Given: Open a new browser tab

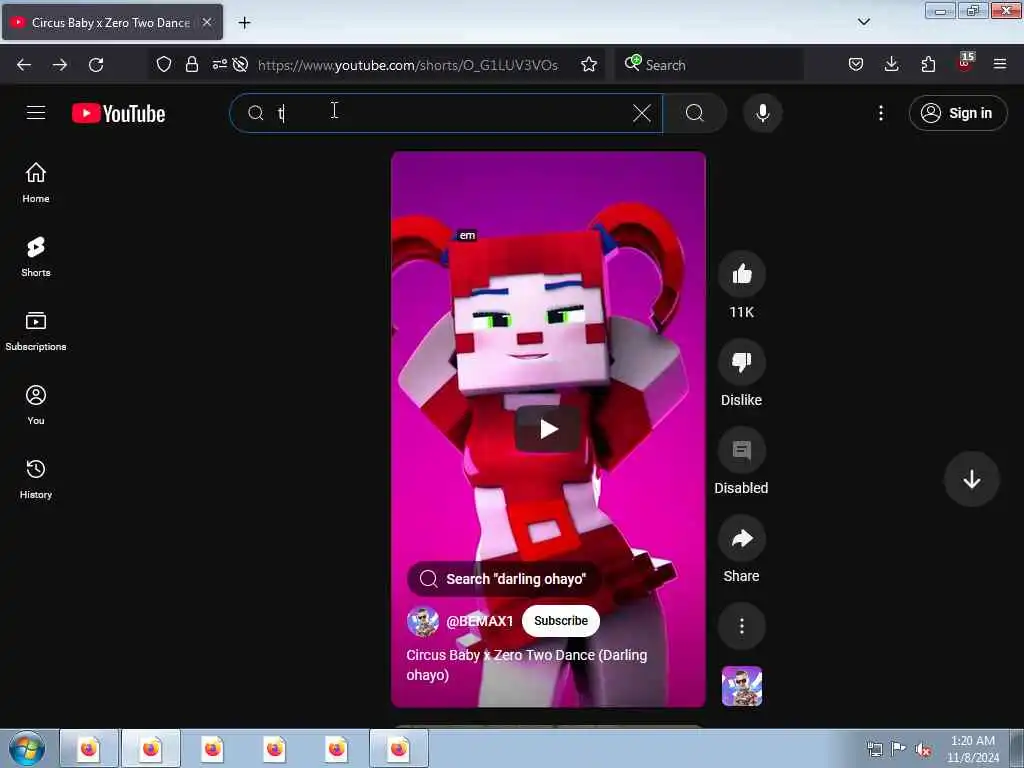Looking at the screenshot, I should pos(244,23).
